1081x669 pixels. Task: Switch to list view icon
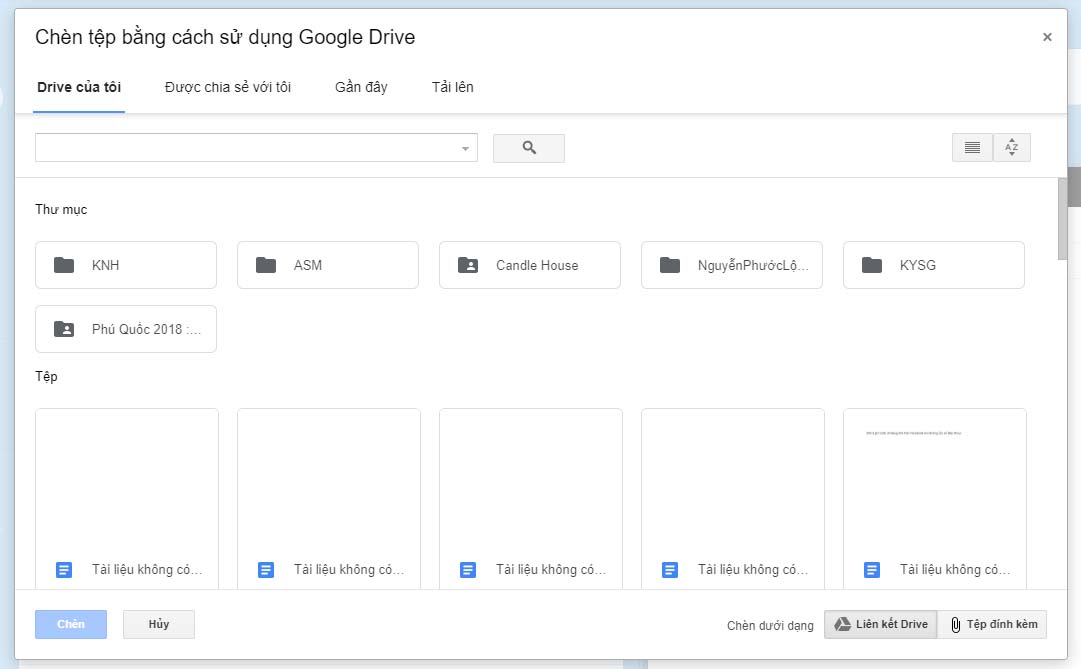972,148
